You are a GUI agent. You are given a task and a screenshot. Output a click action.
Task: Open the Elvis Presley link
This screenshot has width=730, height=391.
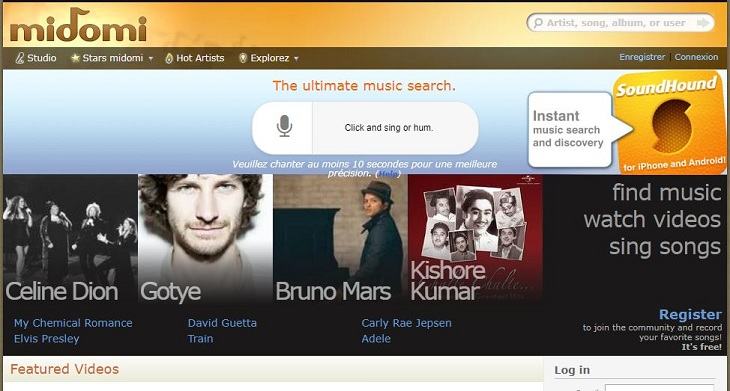point(47,338)
